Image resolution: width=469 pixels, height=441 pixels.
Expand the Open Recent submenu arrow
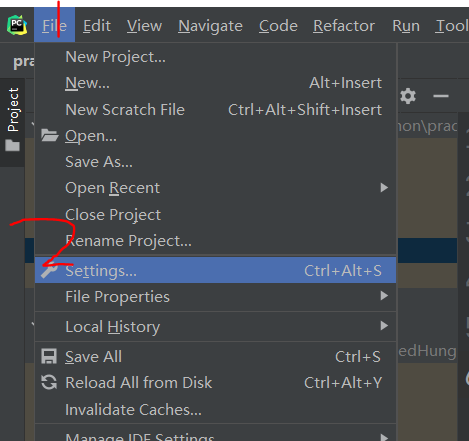384,188
